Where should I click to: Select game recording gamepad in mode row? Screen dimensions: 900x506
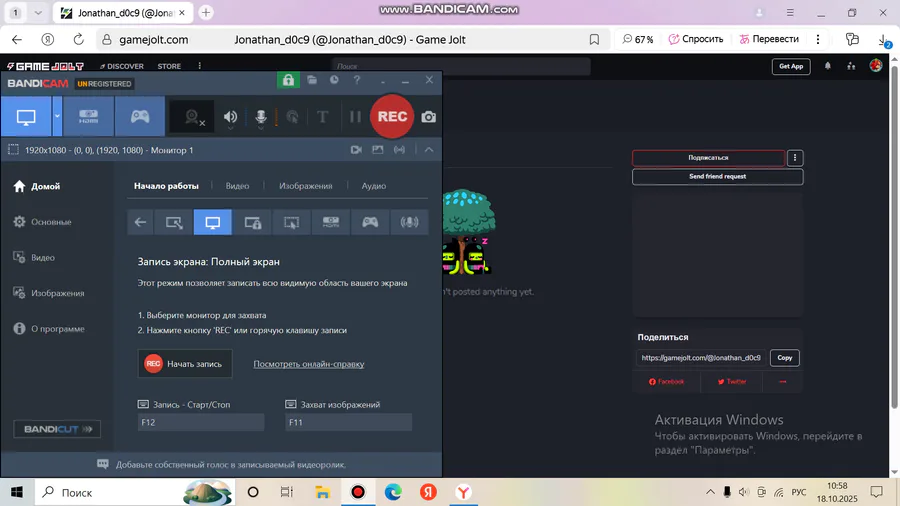[x=370, y=222]
